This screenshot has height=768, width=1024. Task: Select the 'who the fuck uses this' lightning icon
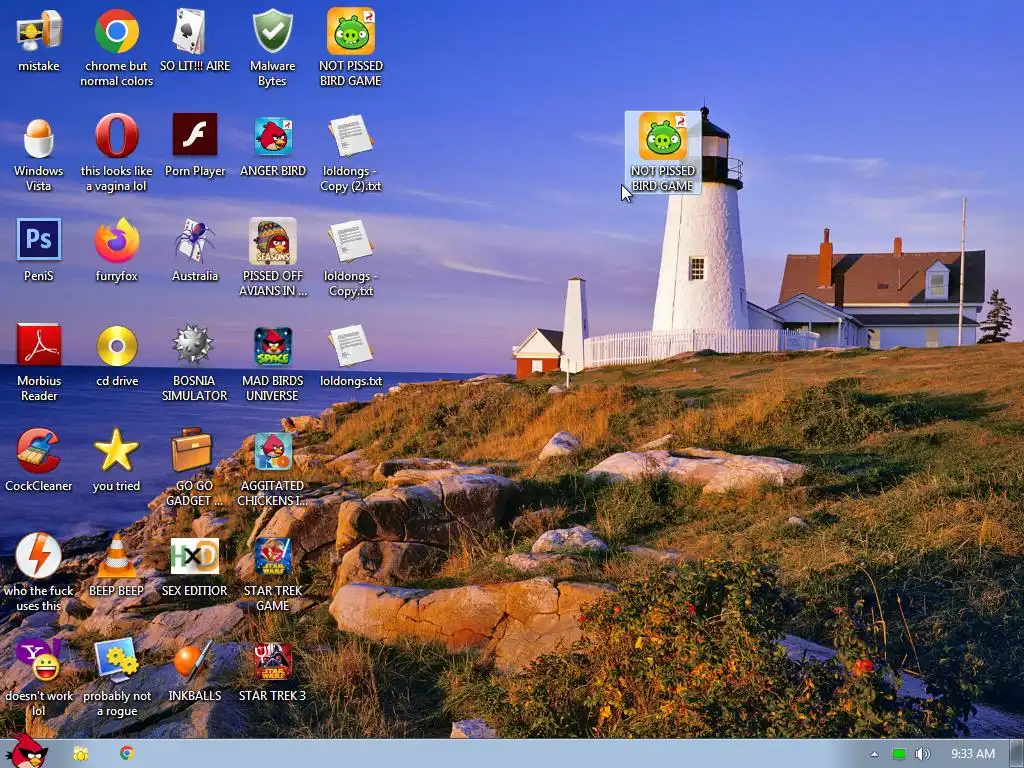click(x=39, y=556)
